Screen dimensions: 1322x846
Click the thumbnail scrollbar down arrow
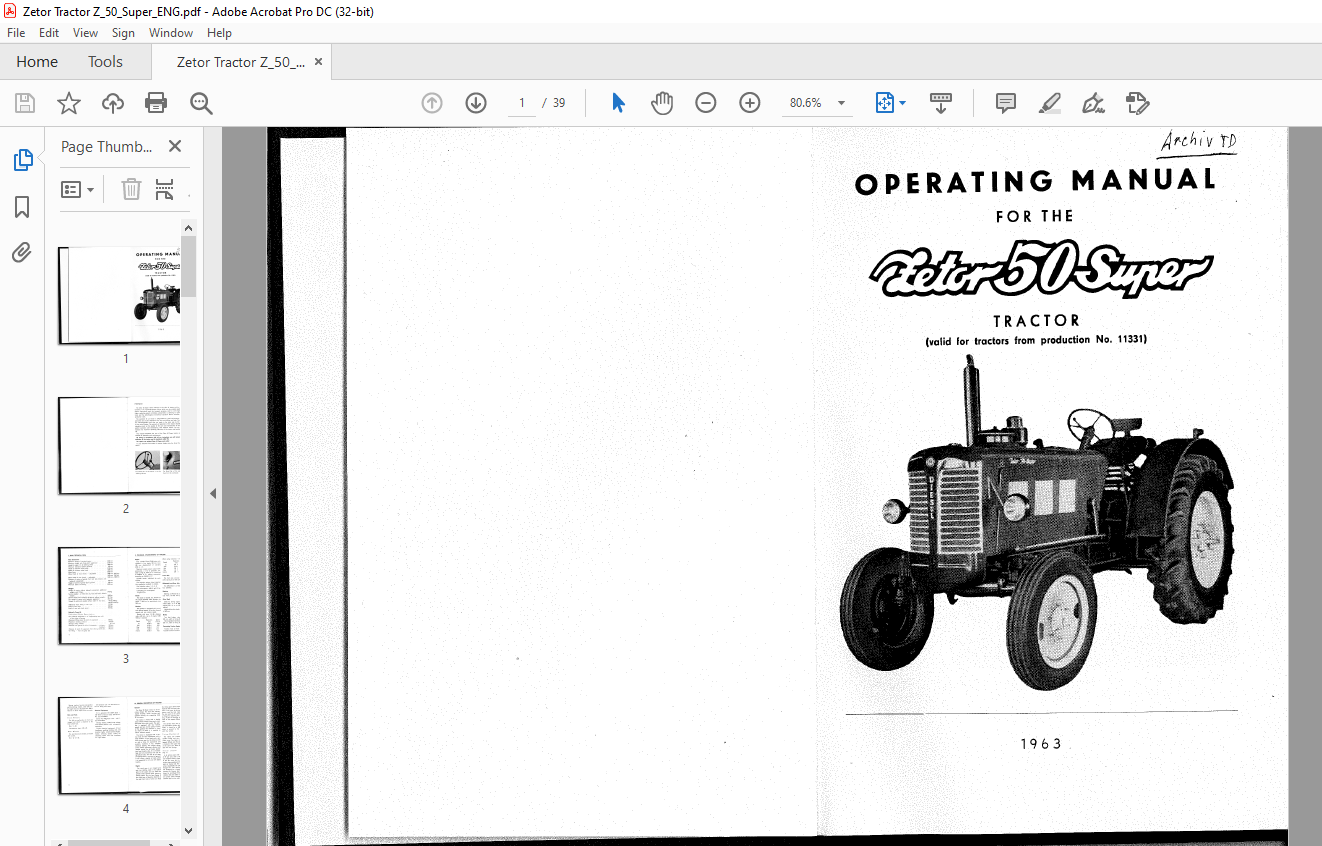(189, 830)
